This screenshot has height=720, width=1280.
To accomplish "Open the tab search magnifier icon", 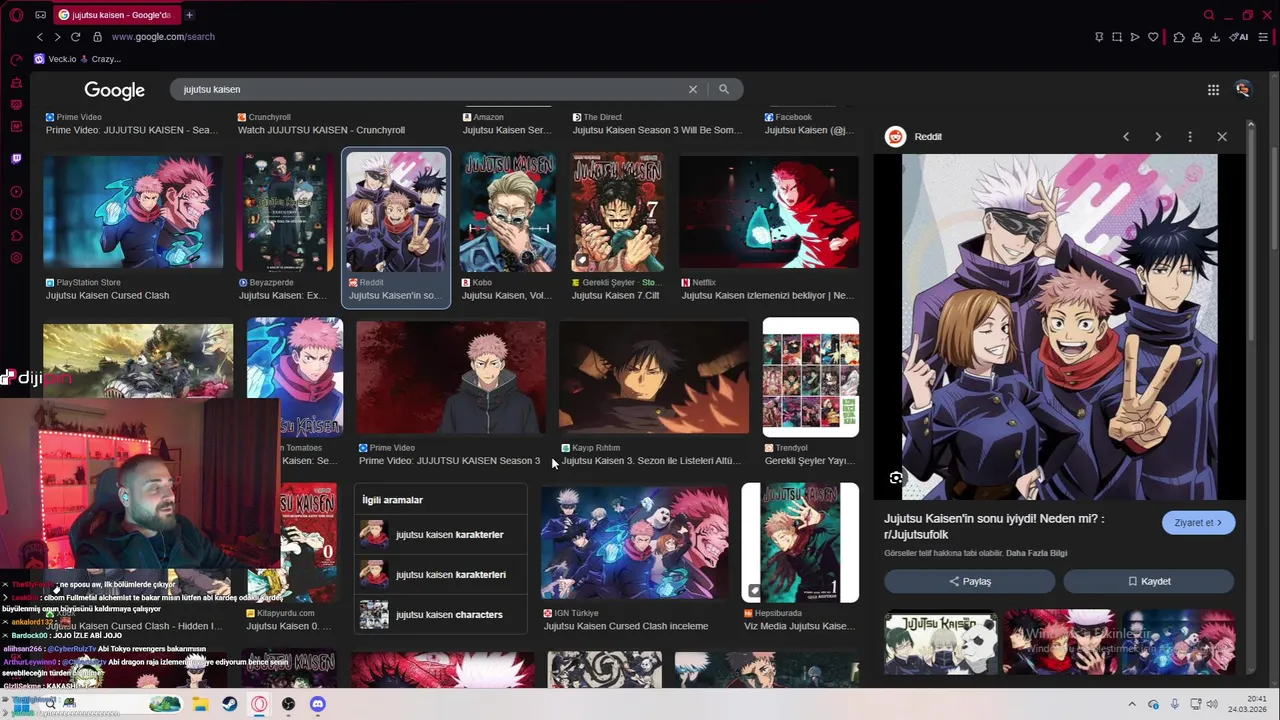I will tap(1209, 15).
